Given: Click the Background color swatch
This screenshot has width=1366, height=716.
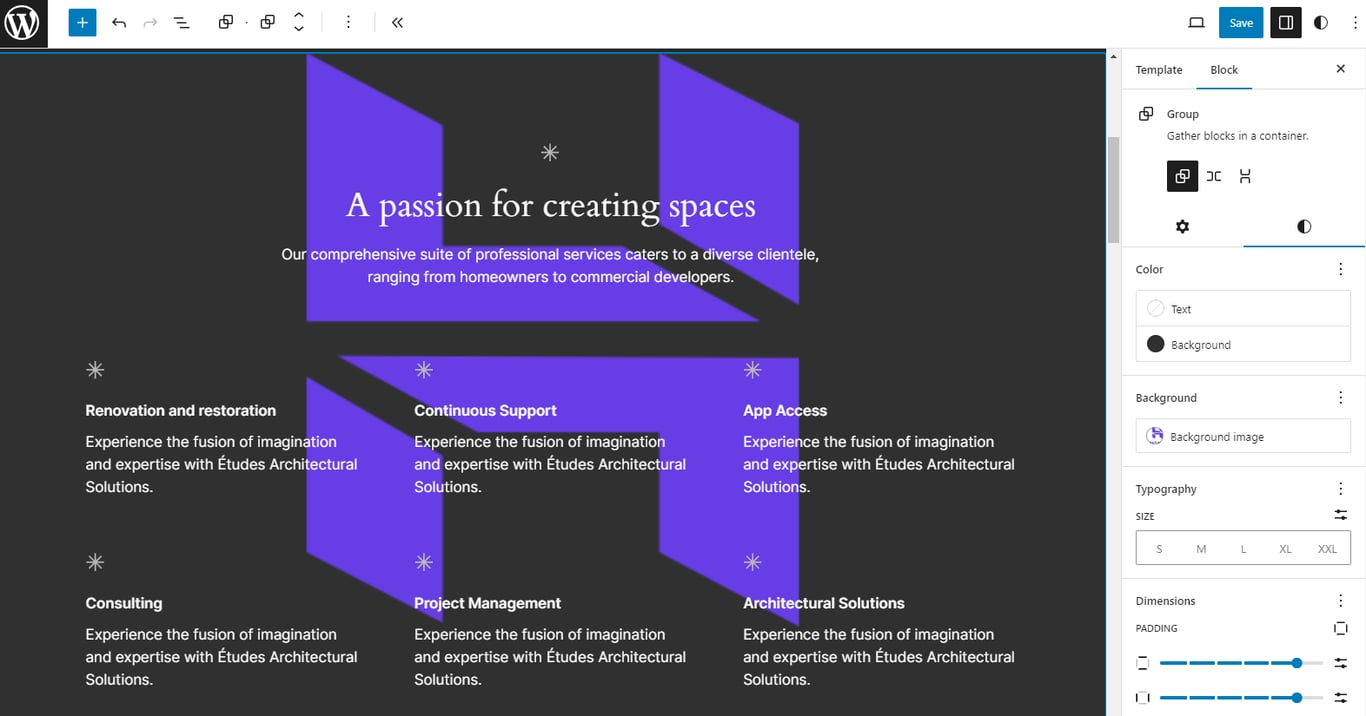Looking at the screenshot, I should coord(1156,344).
